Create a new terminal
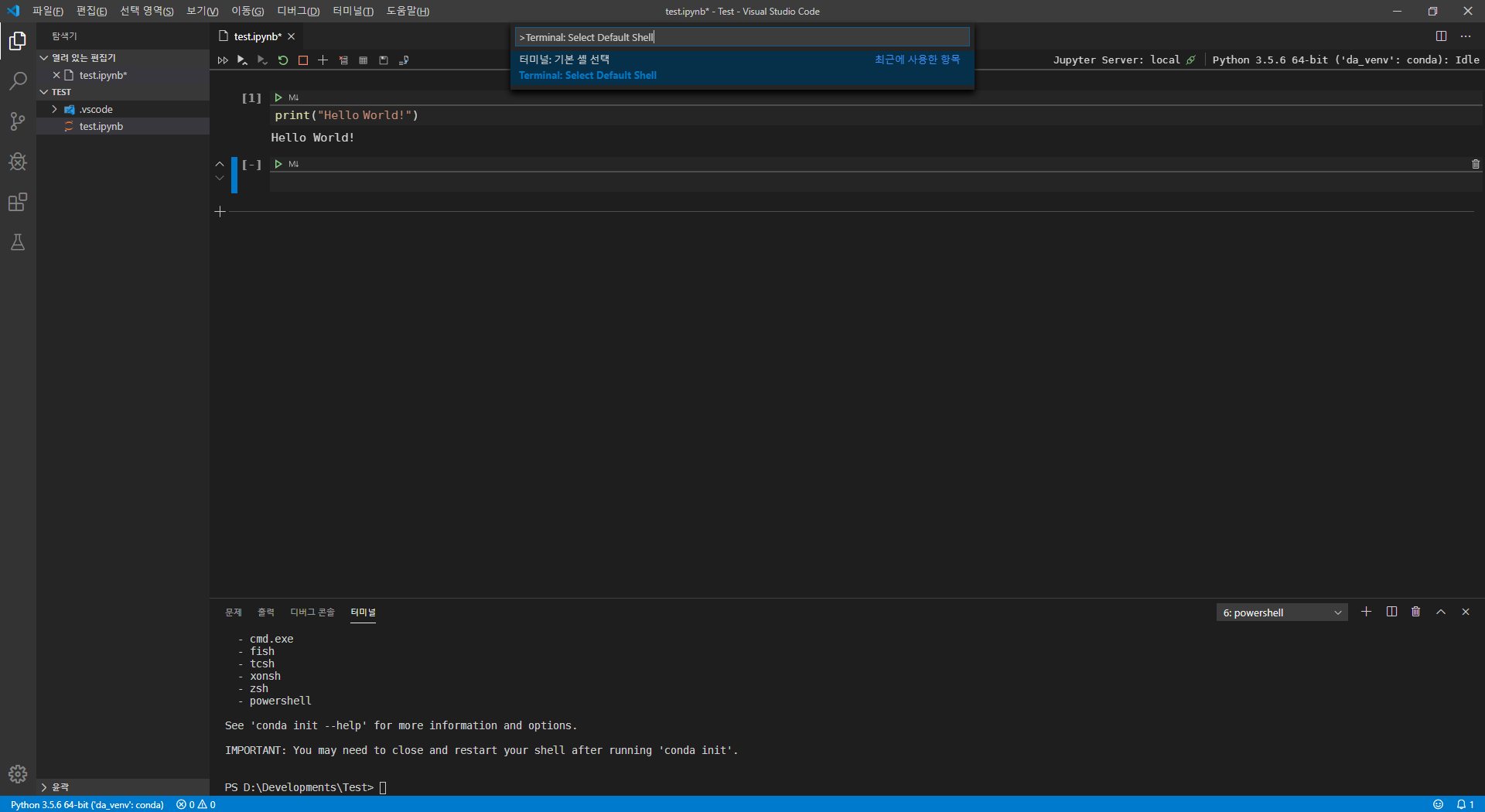Image resolution: width=1485 pixels, height=812 pixels. pos(1367,612)
